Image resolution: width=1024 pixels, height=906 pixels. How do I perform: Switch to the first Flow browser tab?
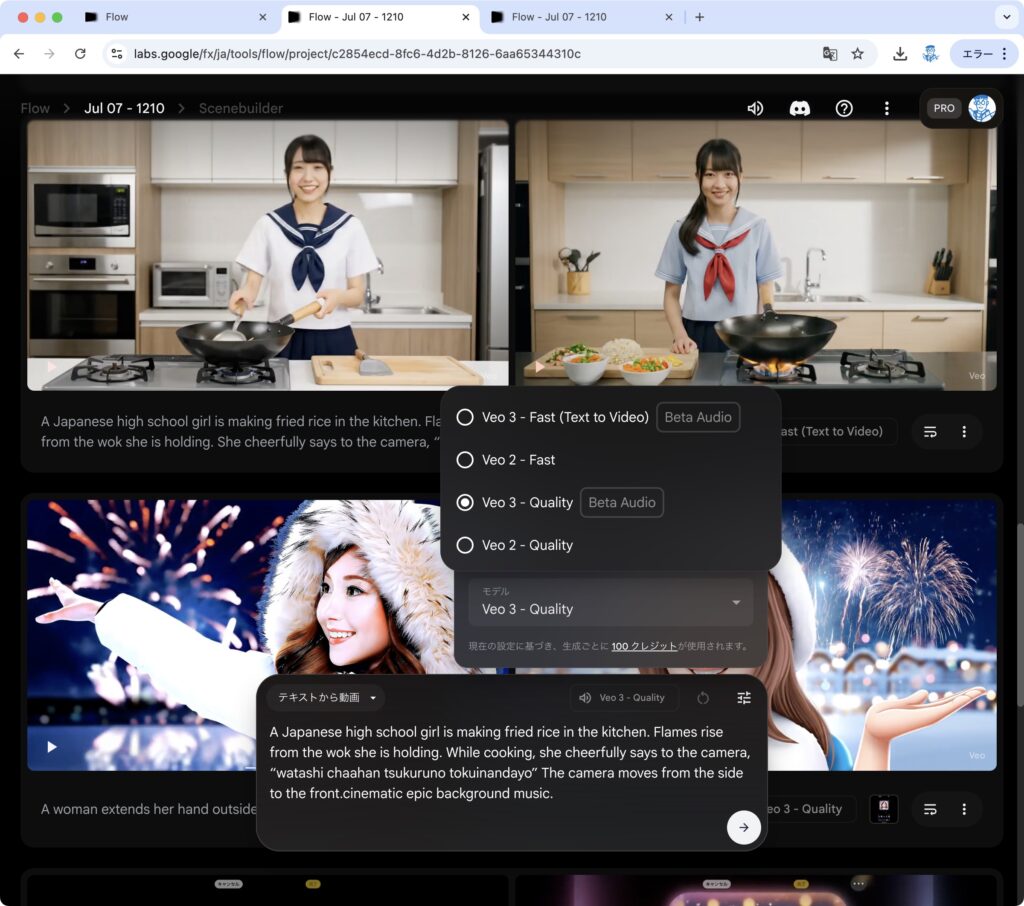click(170, 17)
